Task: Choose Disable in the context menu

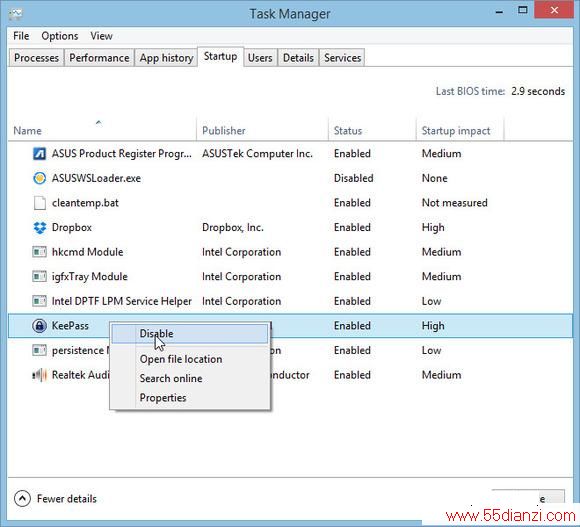Action: tap(190, 334)
